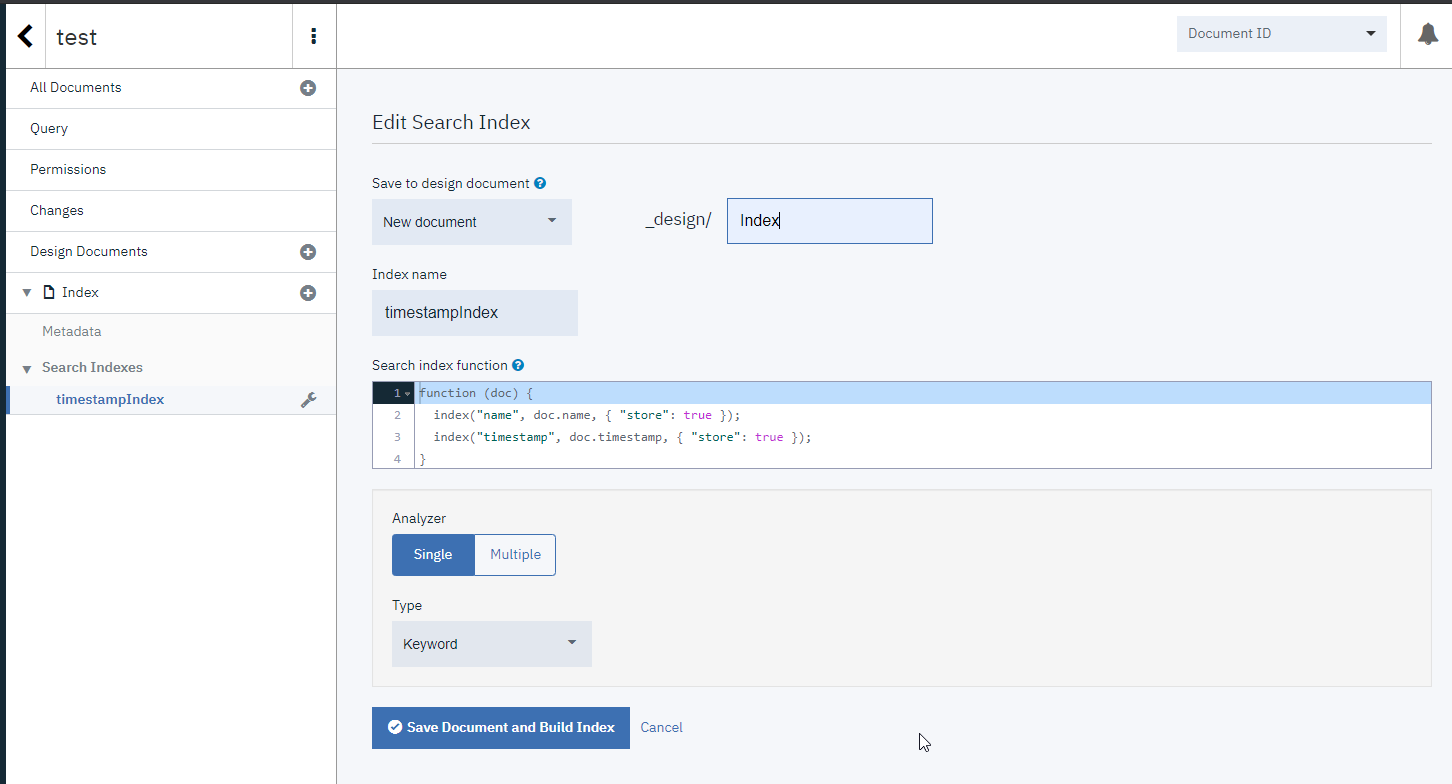Open notifications bell icon
The image size is (1452, 784).
tap(1428, 34)
